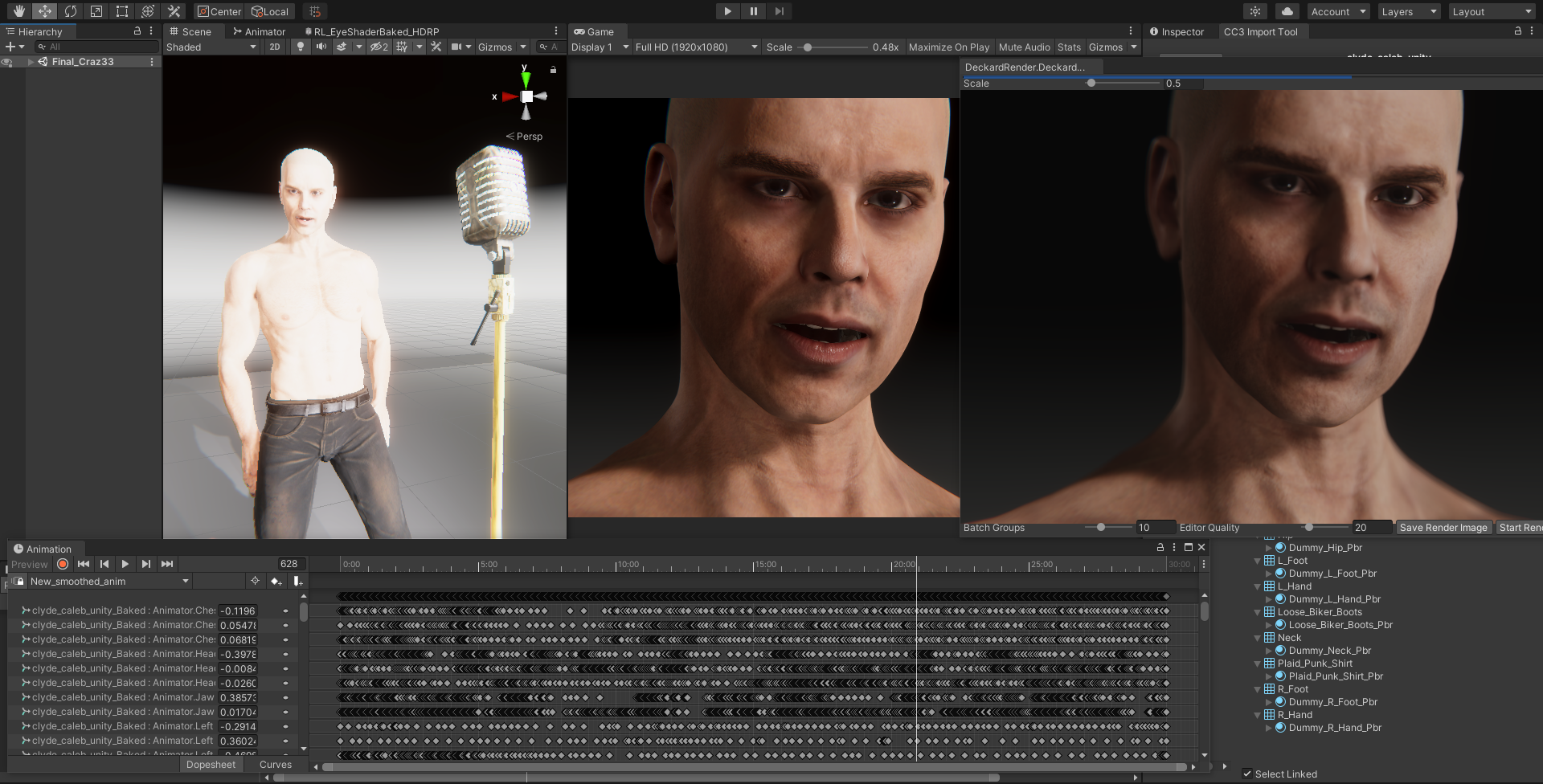Viewport: 1543px width, 784px height.
Task: Select the Rotate tool
Action: (x=70, y=11)
